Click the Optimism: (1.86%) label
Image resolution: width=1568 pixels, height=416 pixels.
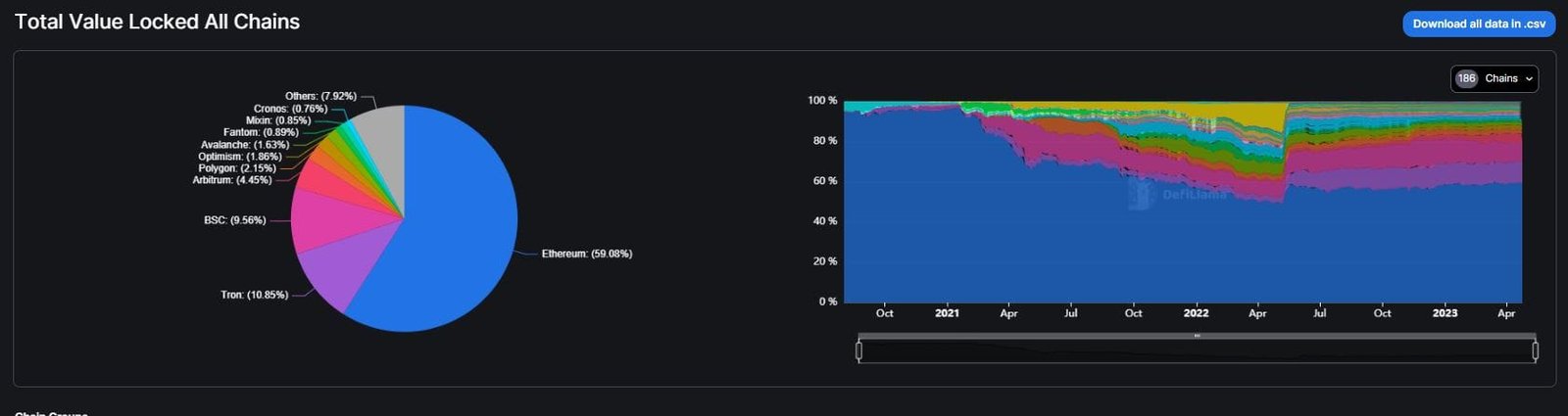[240, 157]
